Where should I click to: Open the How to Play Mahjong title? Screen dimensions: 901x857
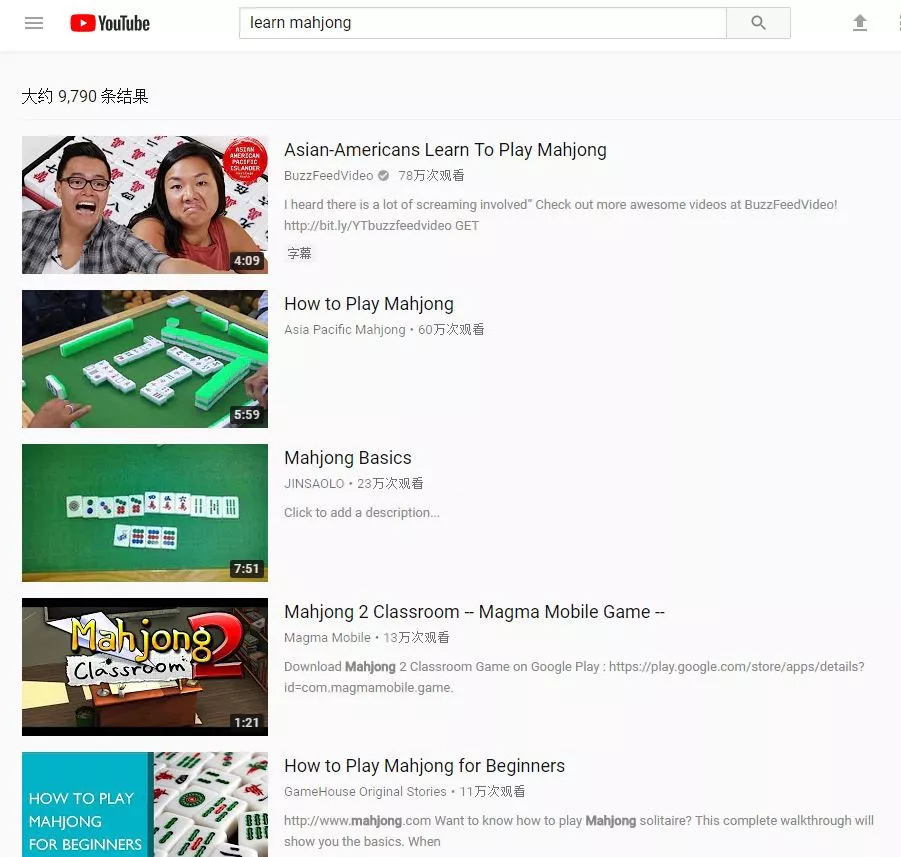point(369,304)
